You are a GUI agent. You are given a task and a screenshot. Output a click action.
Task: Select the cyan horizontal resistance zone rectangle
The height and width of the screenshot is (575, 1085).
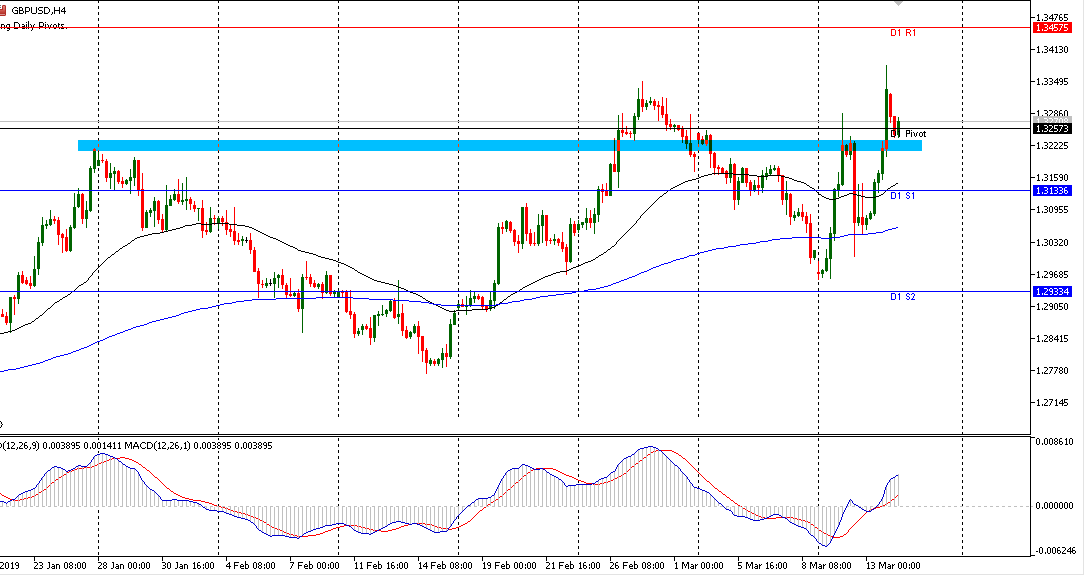pyautogui.click(x=500, y=146)
